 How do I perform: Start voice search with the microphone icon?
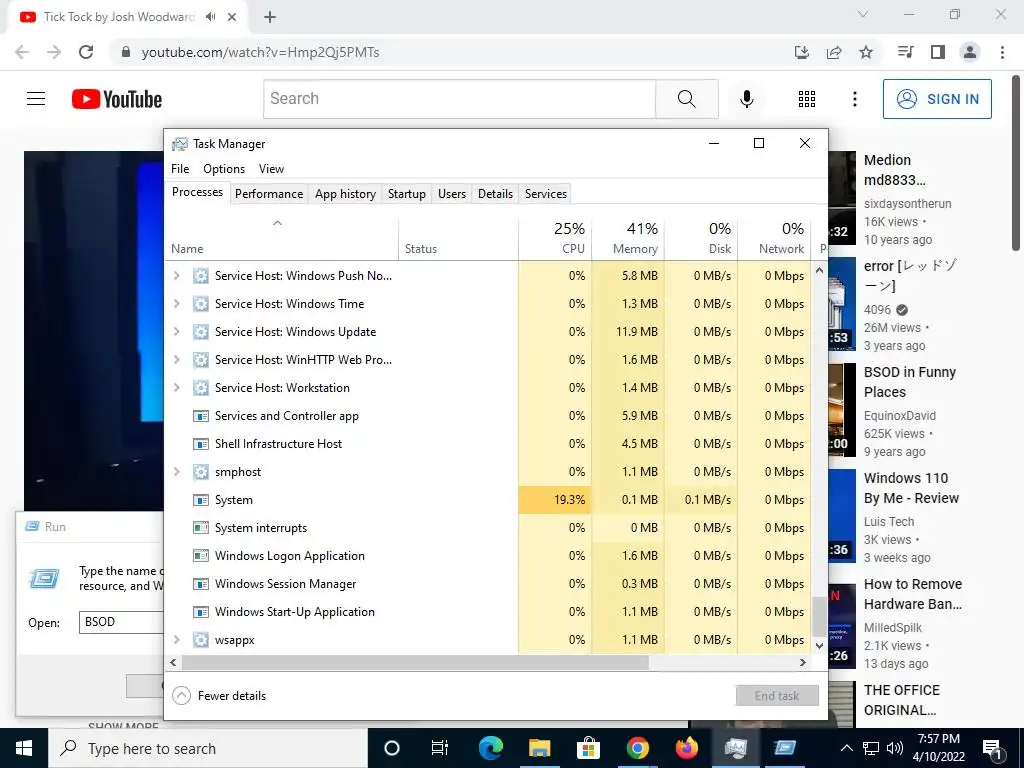(746, 99)
